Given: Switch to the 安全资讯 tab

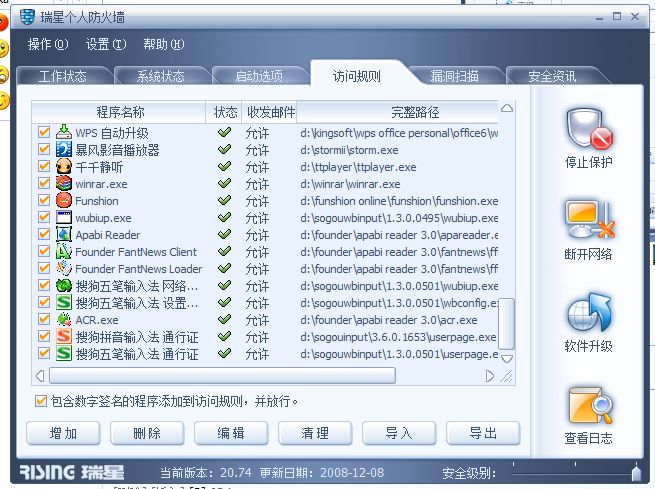Looking at the screenshot, I should (552, 76).
